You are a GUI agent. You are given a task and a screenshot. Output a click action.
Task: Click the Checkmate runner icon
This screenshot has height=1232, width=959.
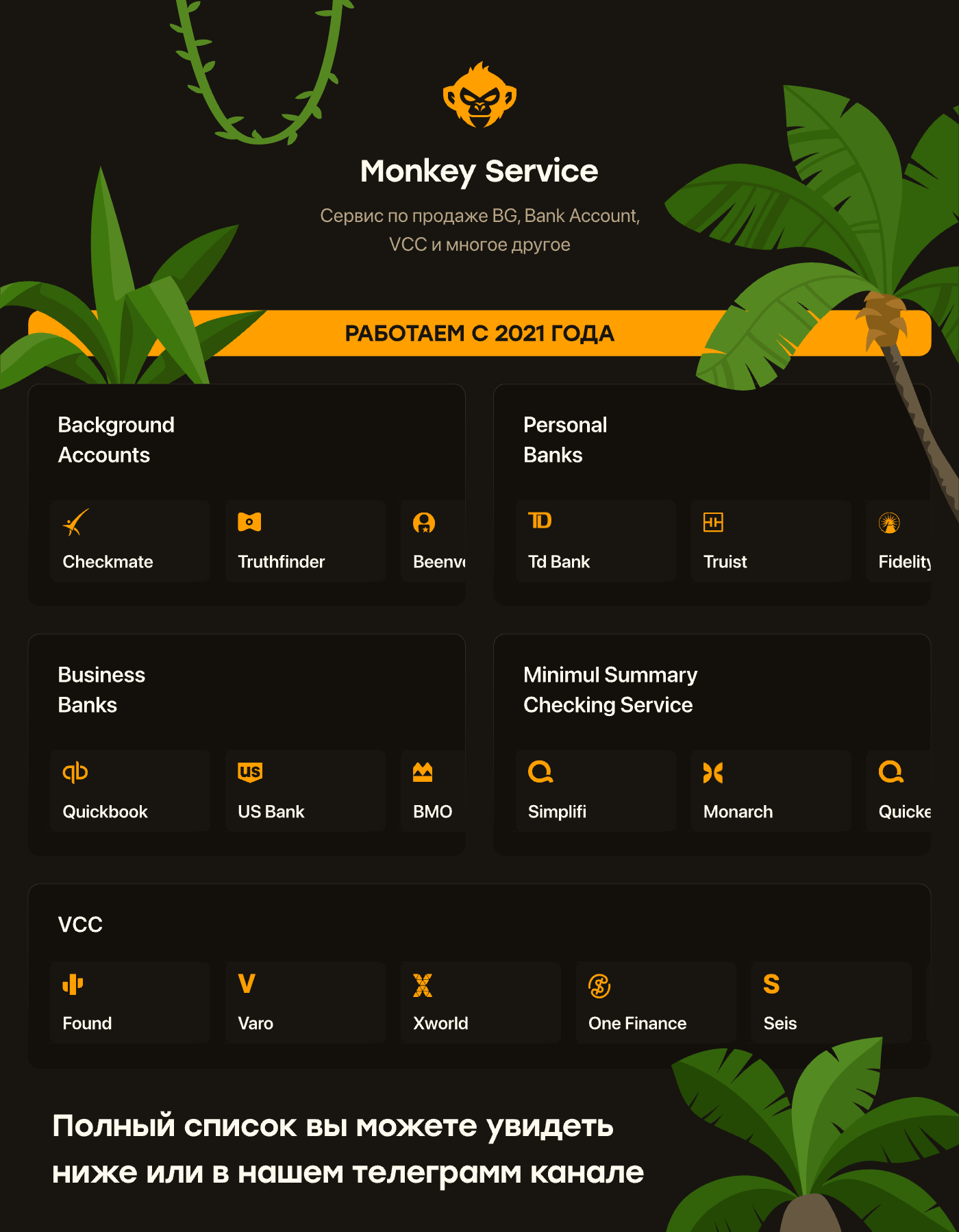[75, 522]
